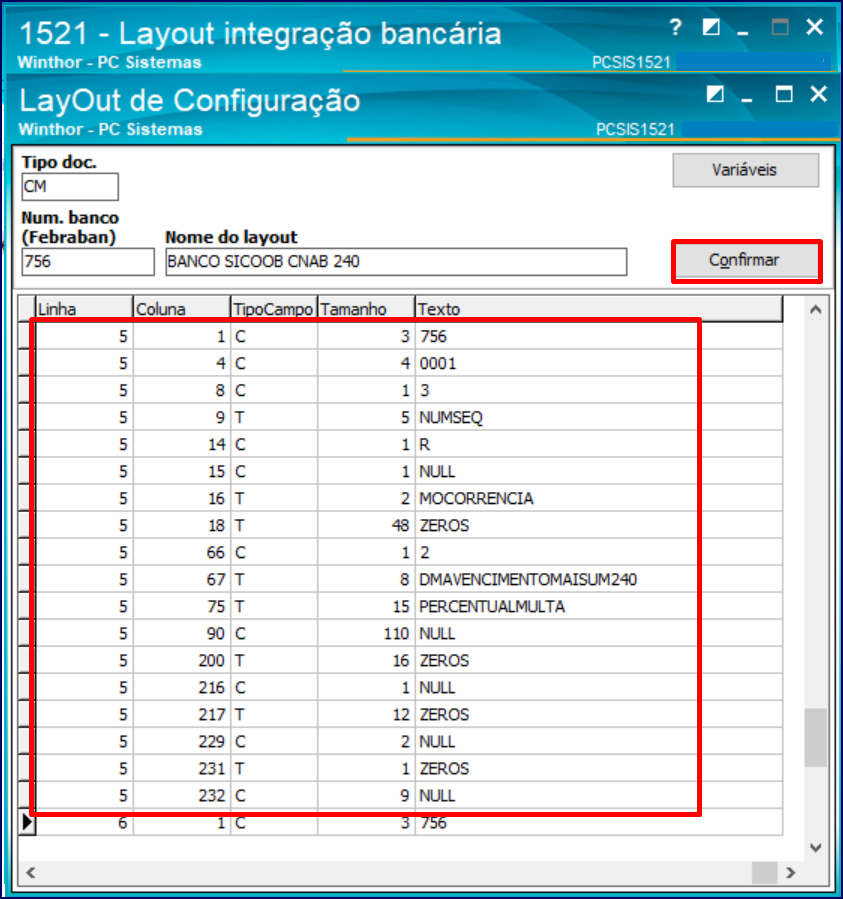Select the Coluna cell '67'
843x899 pixels.
tap(181, 580)
